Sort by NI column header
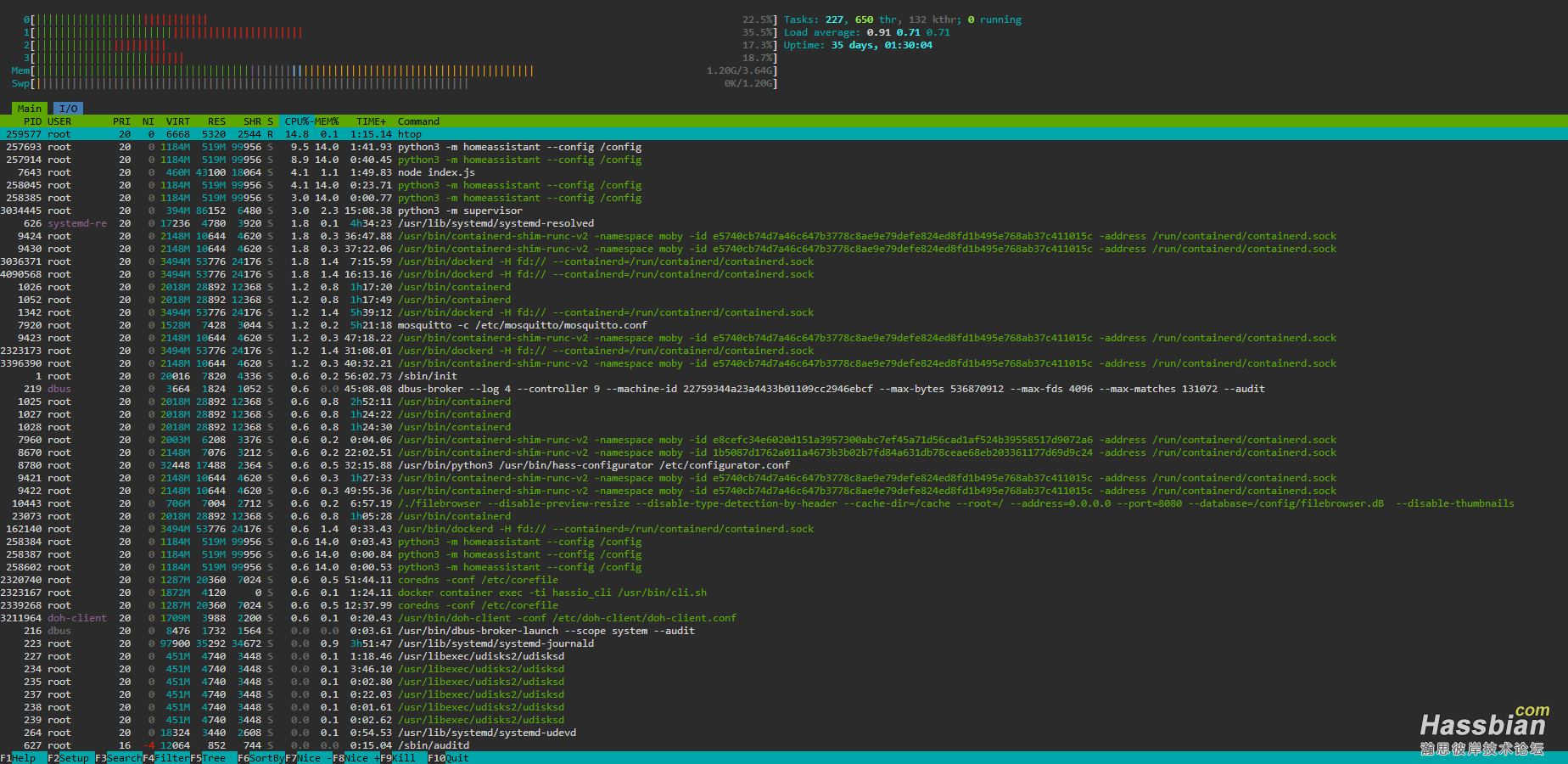Image resolution: width=1568 pixels, height=764 pixels. (x=148, y=121)
